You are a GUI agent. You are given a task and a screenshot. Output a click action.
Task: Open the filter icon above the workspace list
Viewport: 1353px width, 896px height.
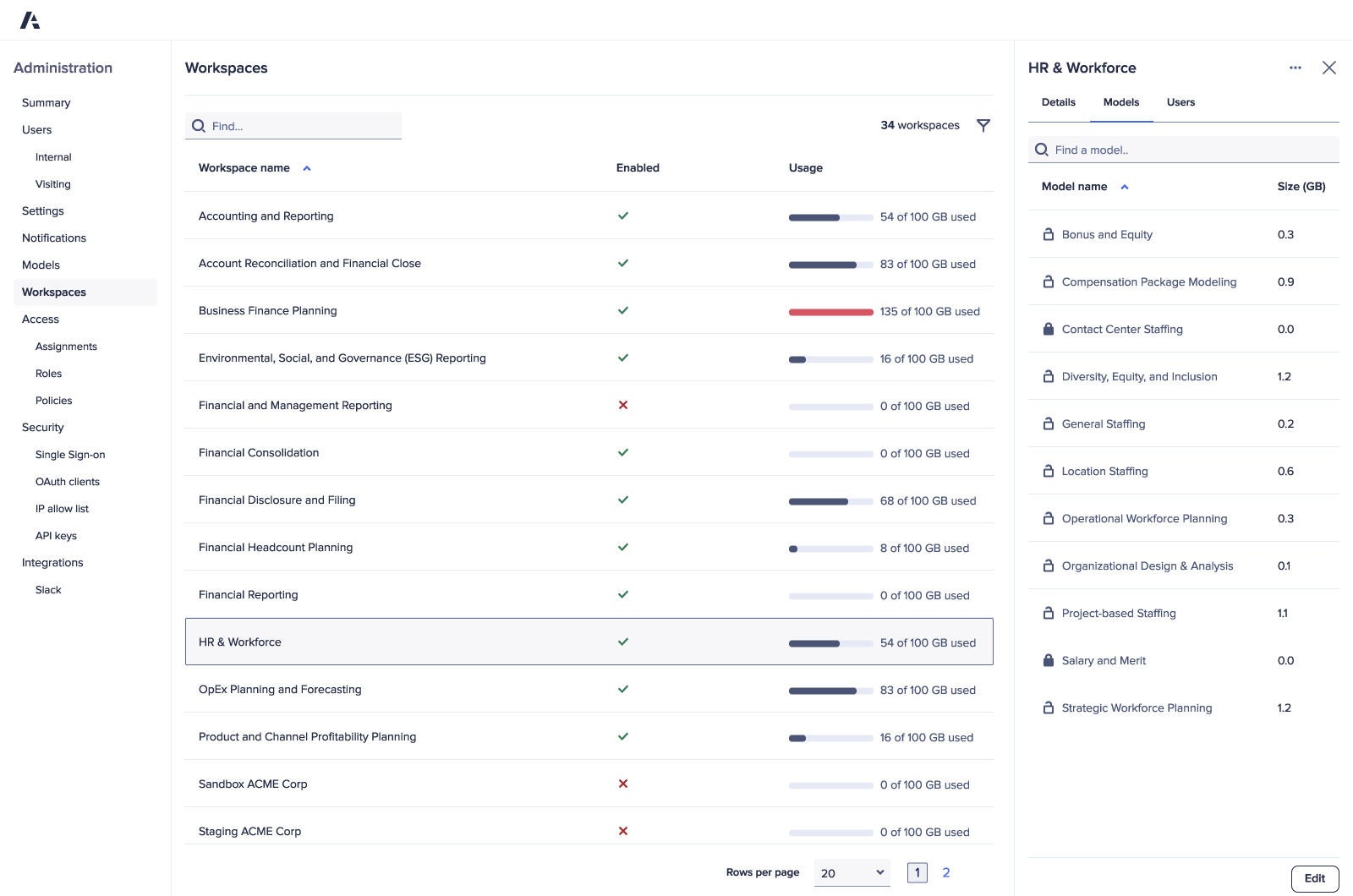983,125
